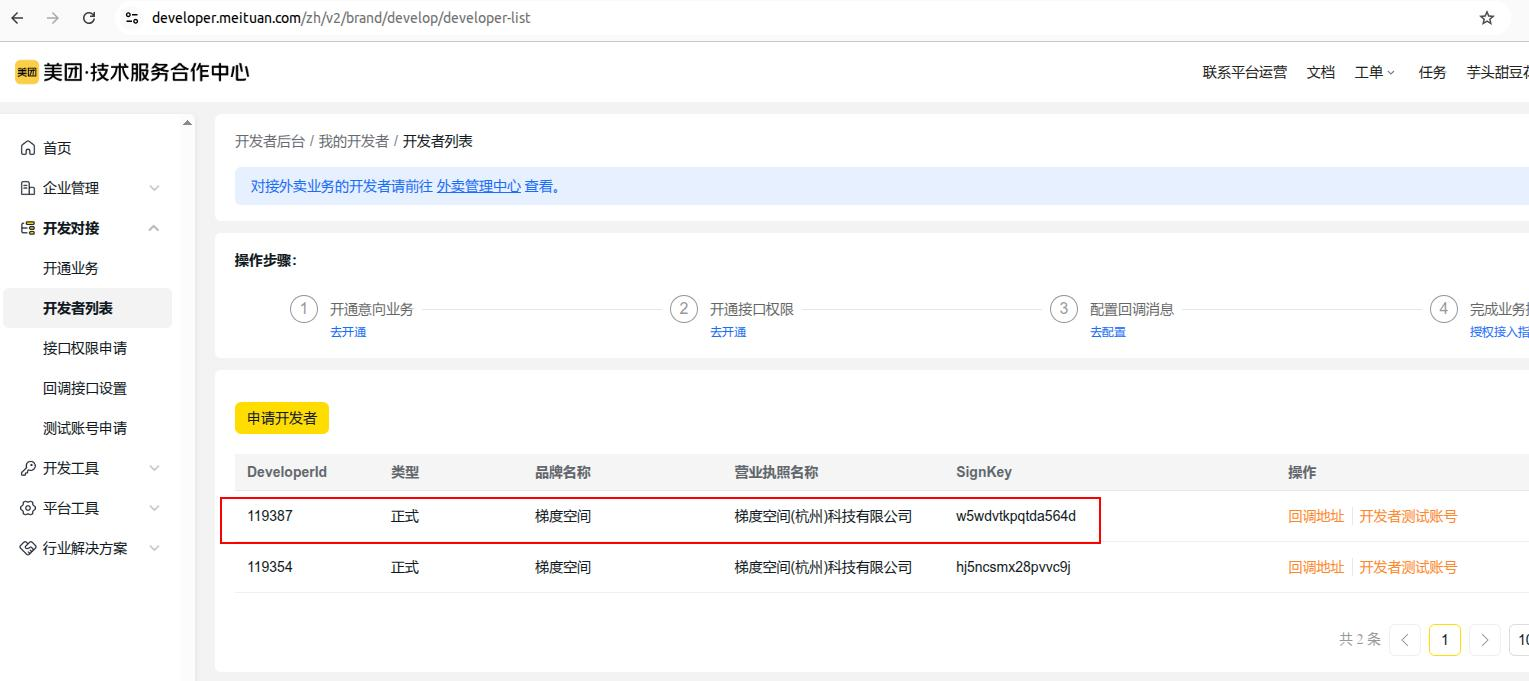This screenshot has width=1529, height=681.
Task: Click the browser address bar URL
Action: pos(341,18)
